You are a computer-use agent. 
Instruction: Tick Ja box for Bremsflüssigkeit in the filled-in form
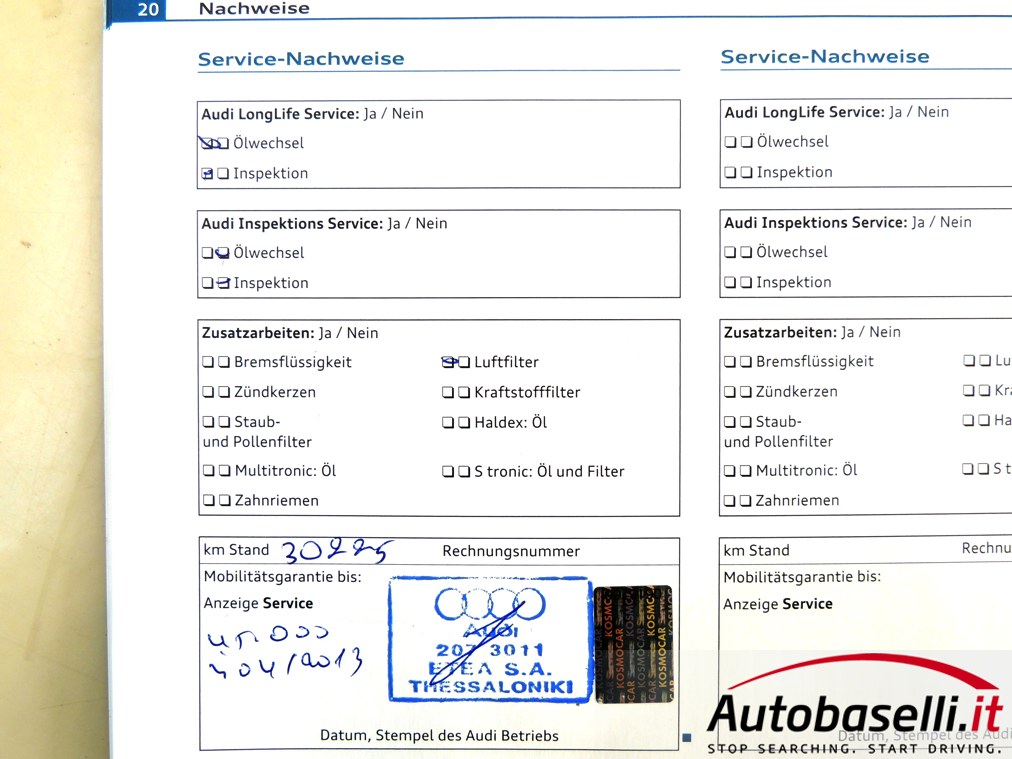click(208, 362)
